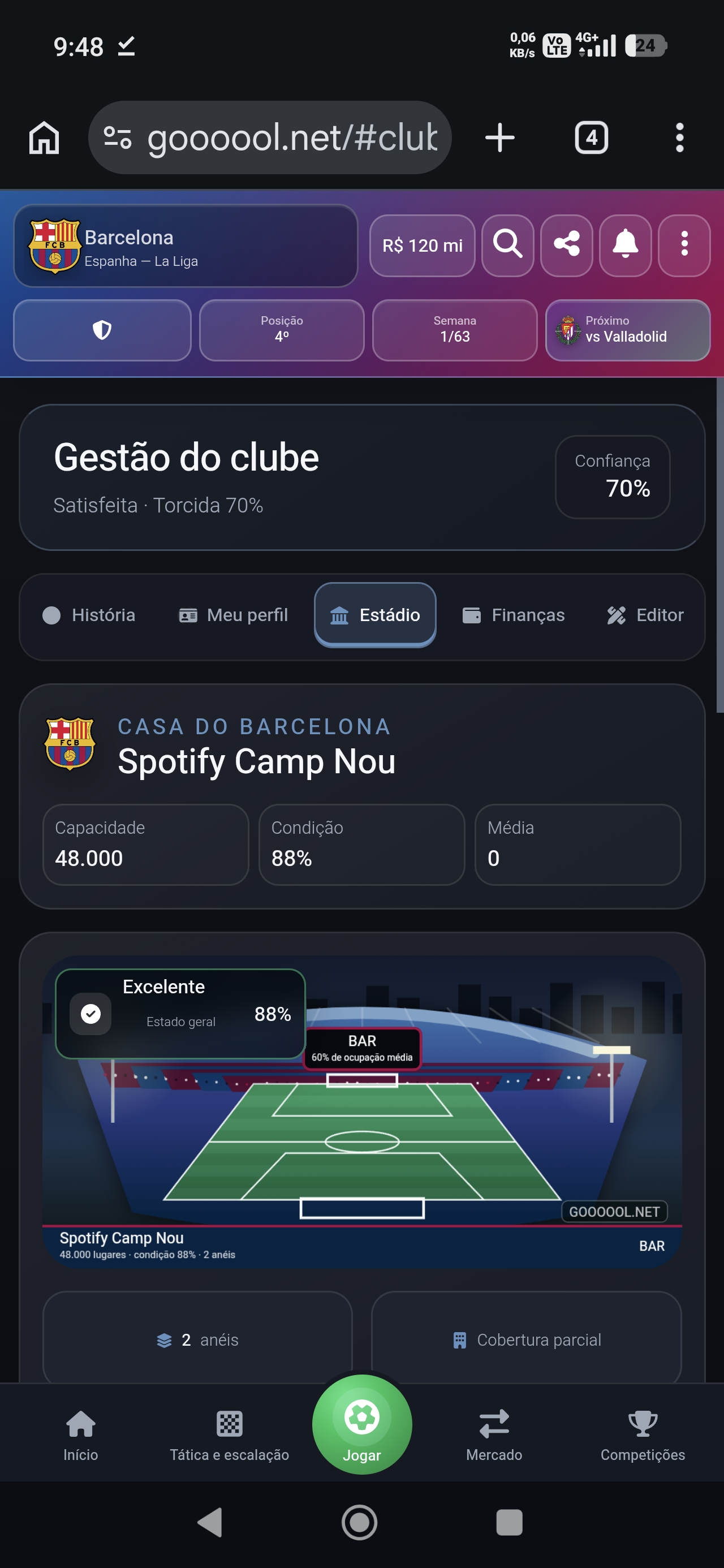Open Chrome browser overflow menu
Screen dimensions: 724x1568
click(679, 137)
